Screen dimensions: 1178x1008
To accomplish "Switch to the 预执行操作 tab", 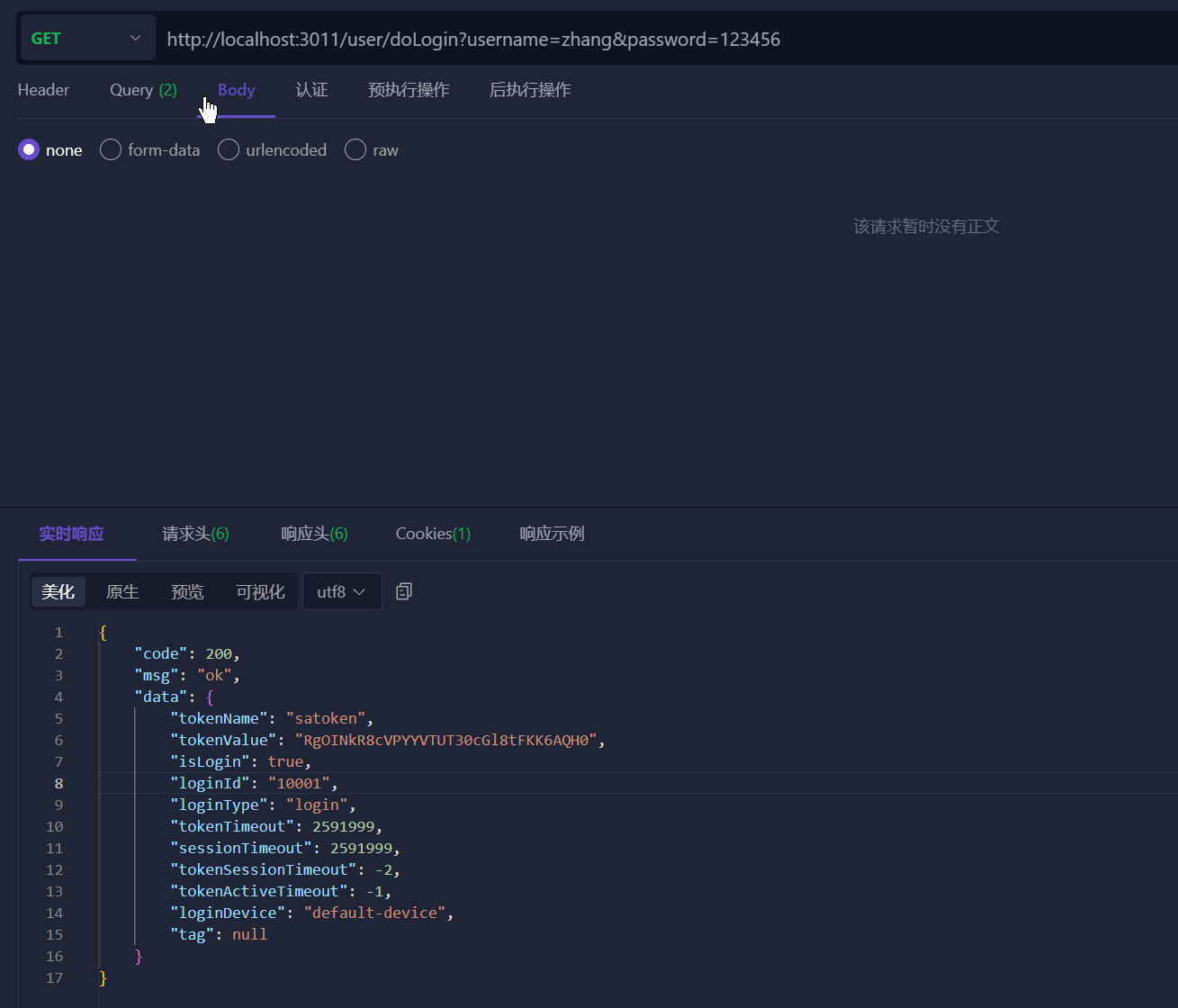I will coord(409,90).
